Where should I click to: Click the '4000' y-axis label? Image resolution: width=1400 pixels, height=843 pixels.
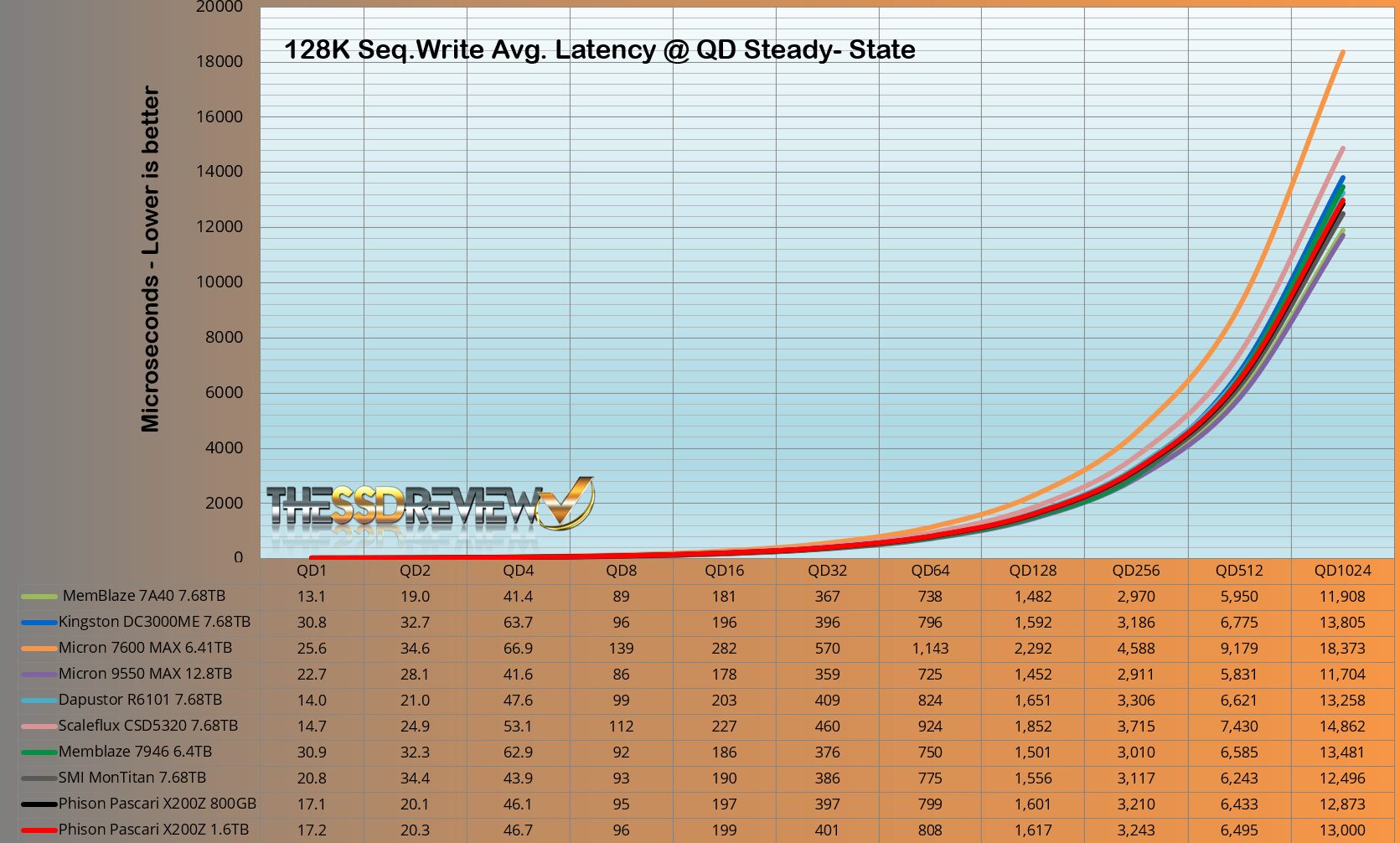pyautogui.click(x=224, y=448)
